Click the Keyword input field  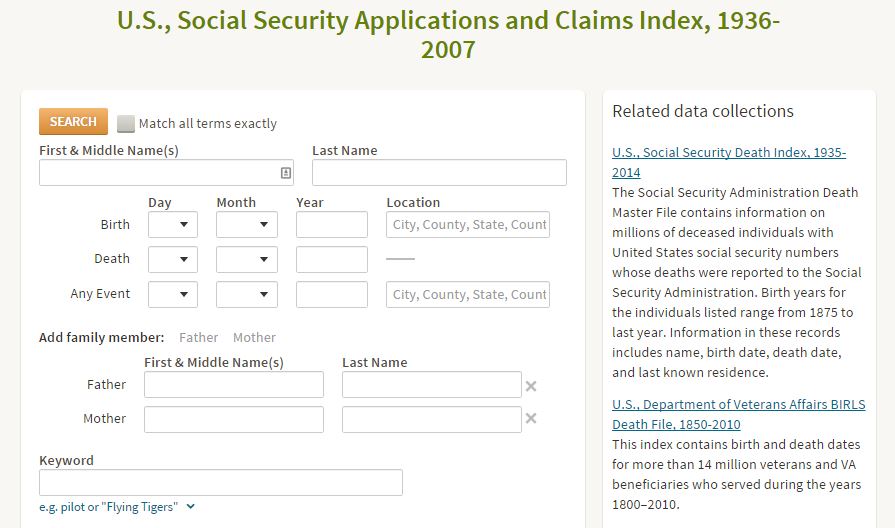[220, 482]
